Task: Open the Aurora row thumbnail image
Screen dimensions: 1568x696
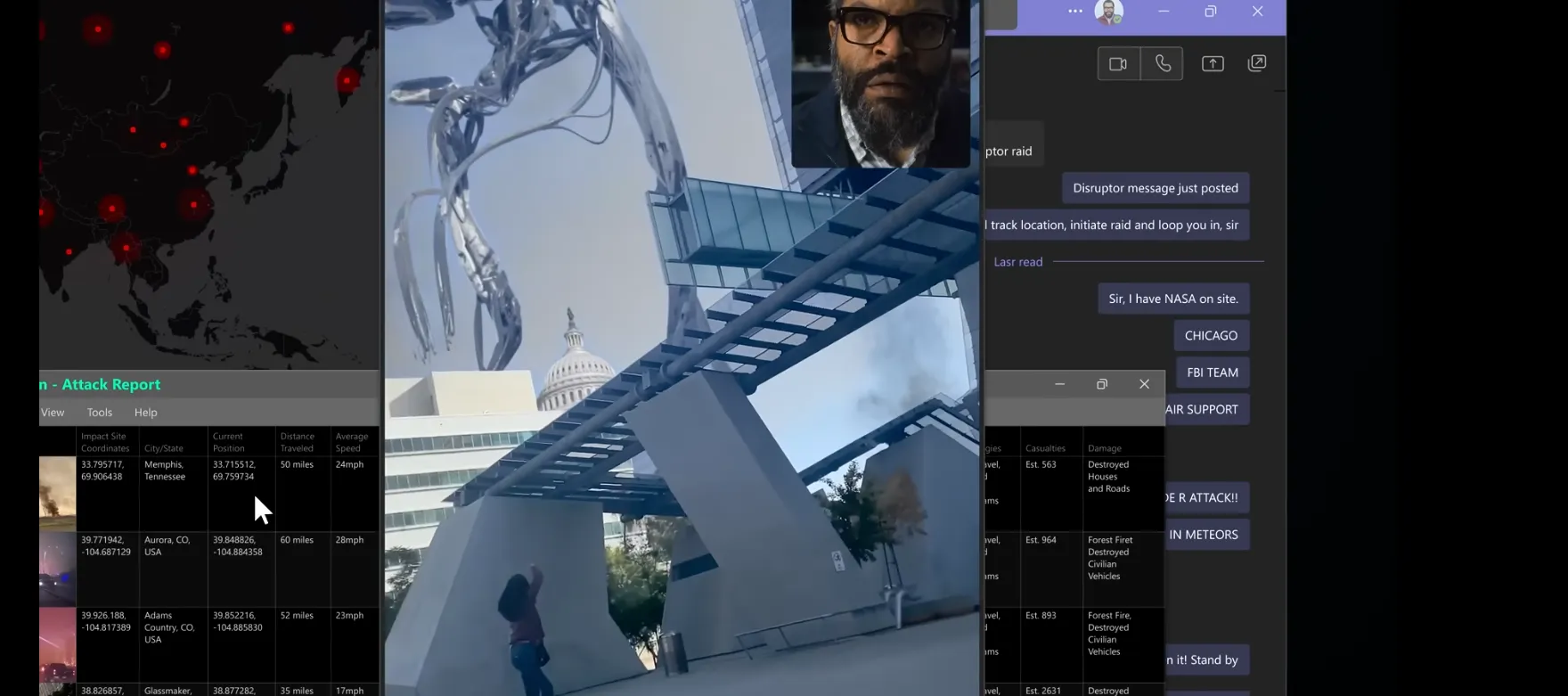Action: (57, 569)
